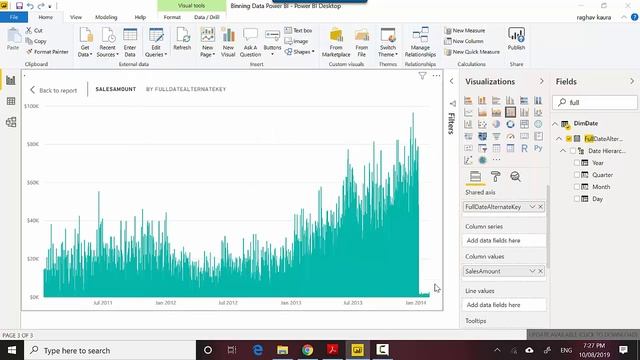The image size is (640, 360).
Task: Choose the Matrix visualization
Action: click(x=510, y=148)
